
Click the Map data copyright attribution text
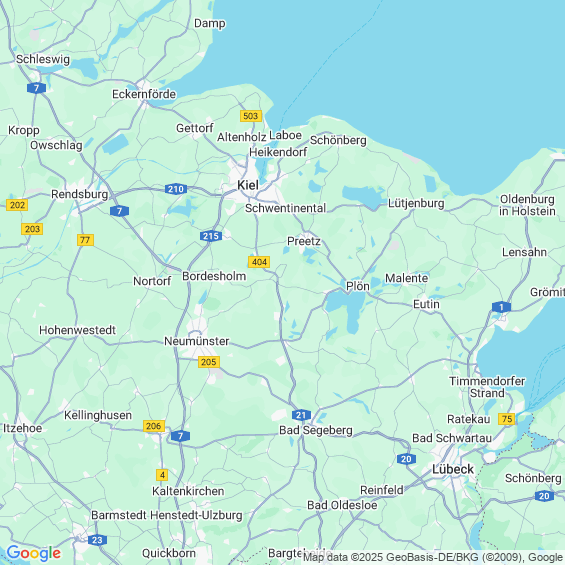pyautogui.click(x=433, y=557)
